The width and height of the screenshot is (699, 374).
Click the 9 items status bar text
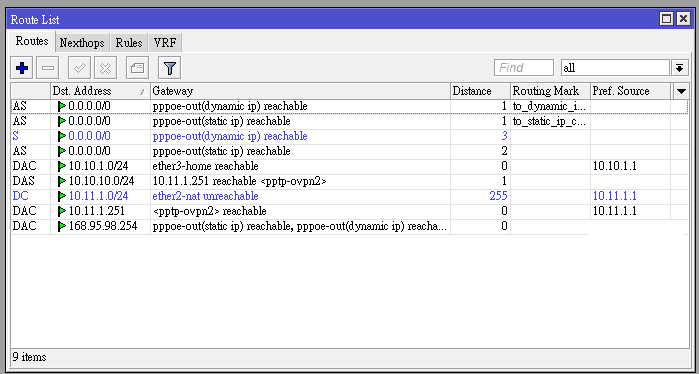[29, 357]
